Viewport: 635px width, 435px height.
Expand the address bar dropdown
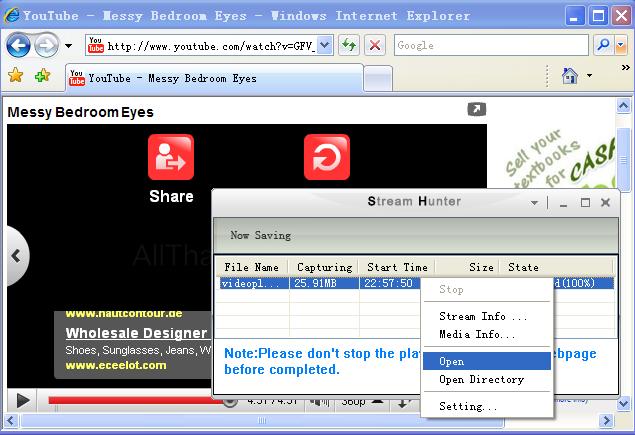click(x=324, y=45)
